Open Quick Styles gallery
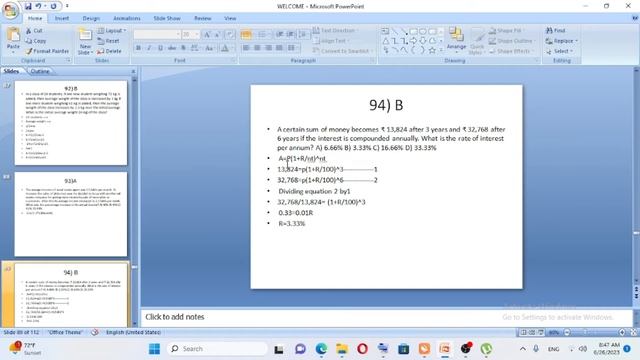Image resolution: width=640 pixels, height=360 pixels. (x=476, y=41)
